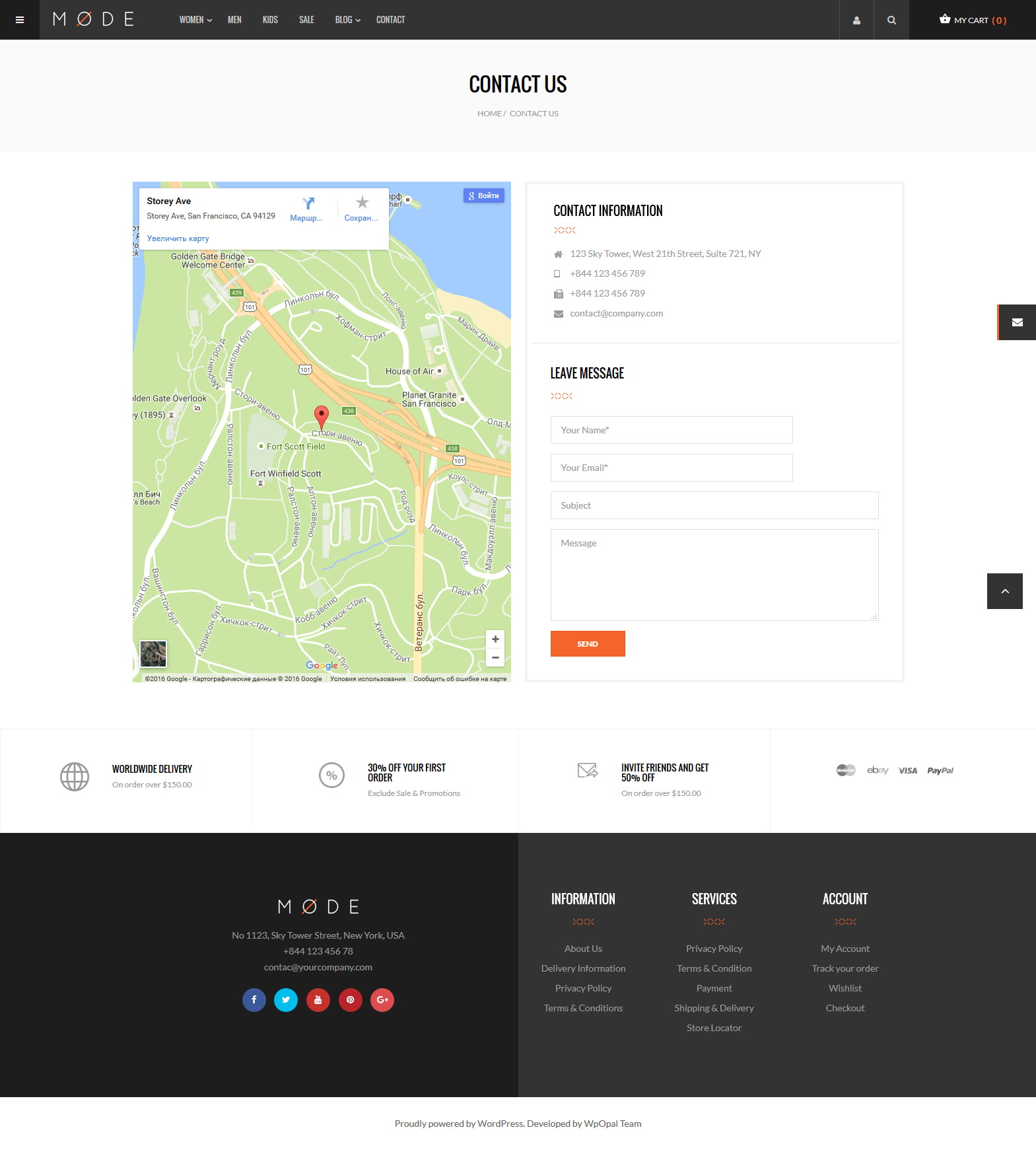Click the contact@company.com email text

click(617, 313)
